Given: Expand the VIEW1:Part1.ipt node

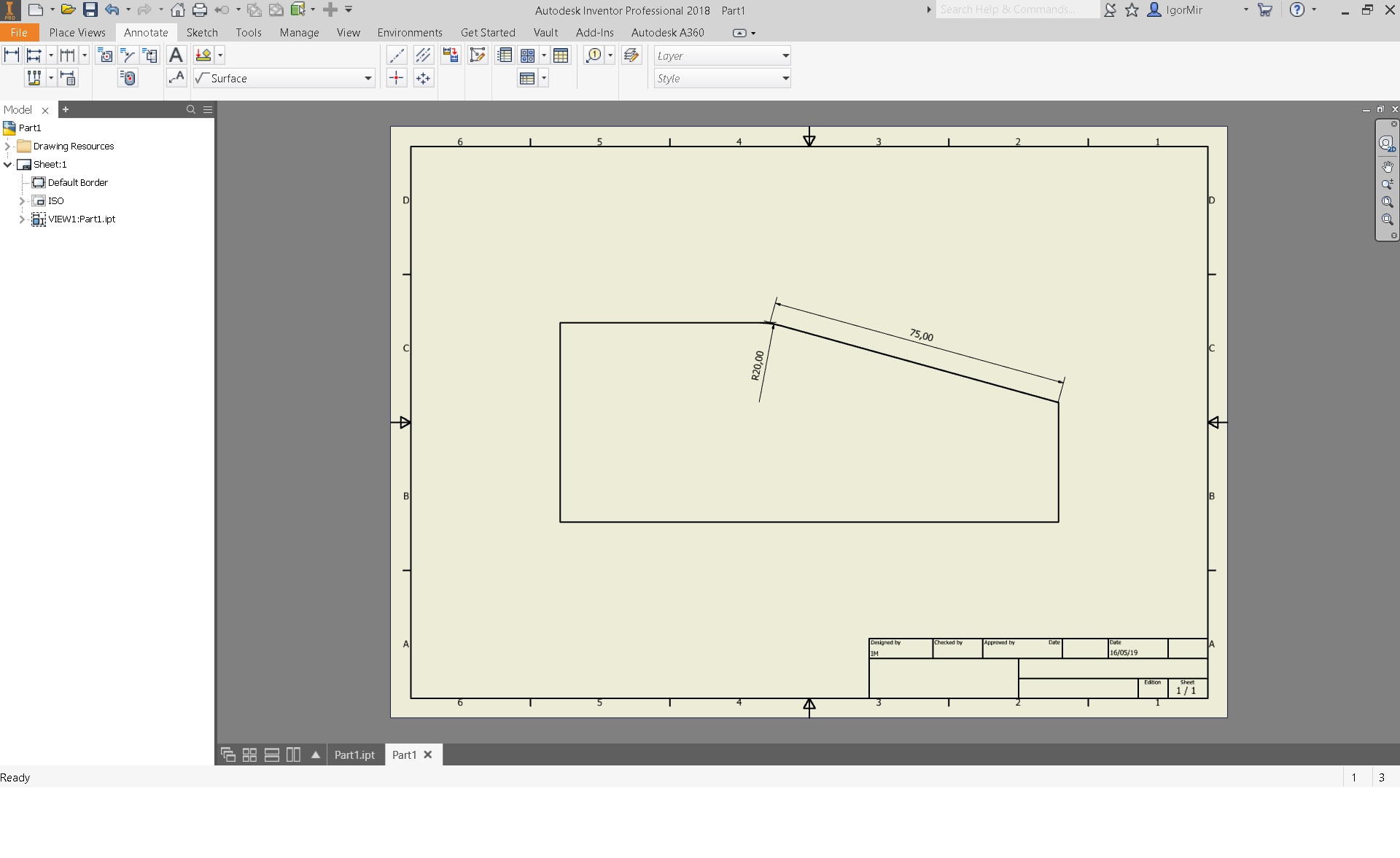Looking at the screenshot, I should pyautogui.click(x=21, y=219).
